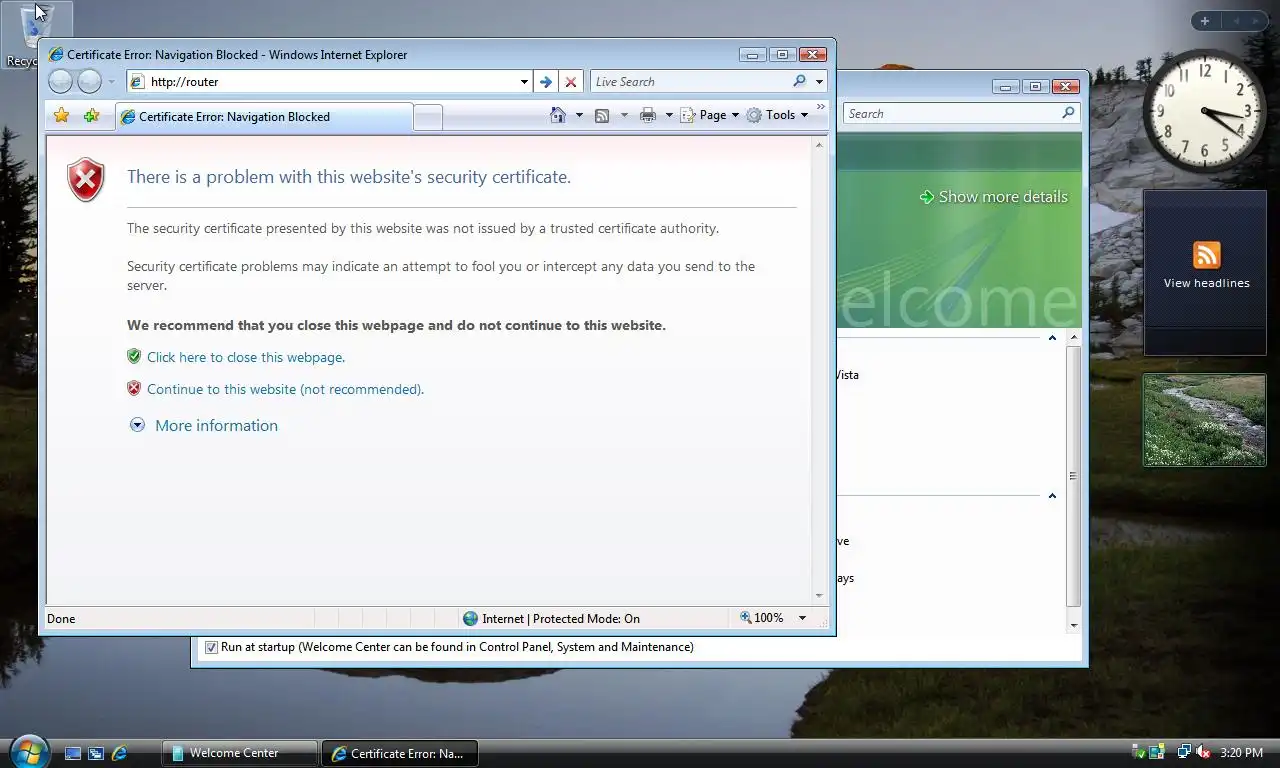The image size is (1280, 768).
Task: Open the zoom level dropdown arrow
Action: coord(802,618)
